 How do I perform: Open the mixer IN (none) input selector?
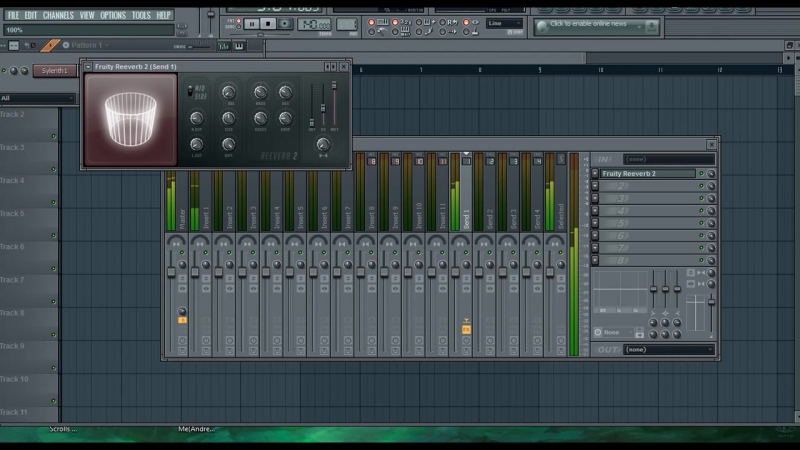(669, 159)
